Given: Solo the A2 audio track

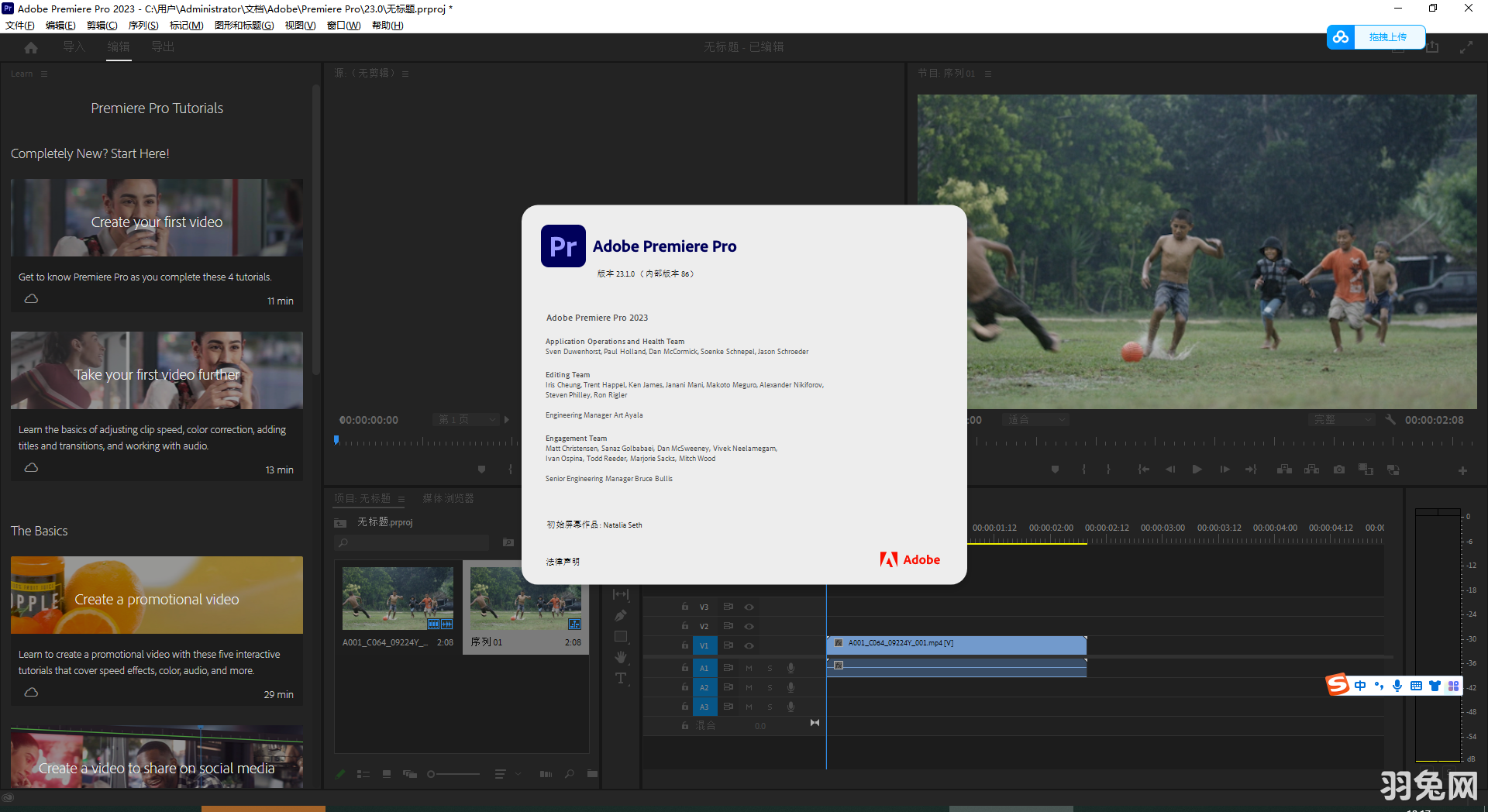Looking at the screenshot, I should 770,686.
